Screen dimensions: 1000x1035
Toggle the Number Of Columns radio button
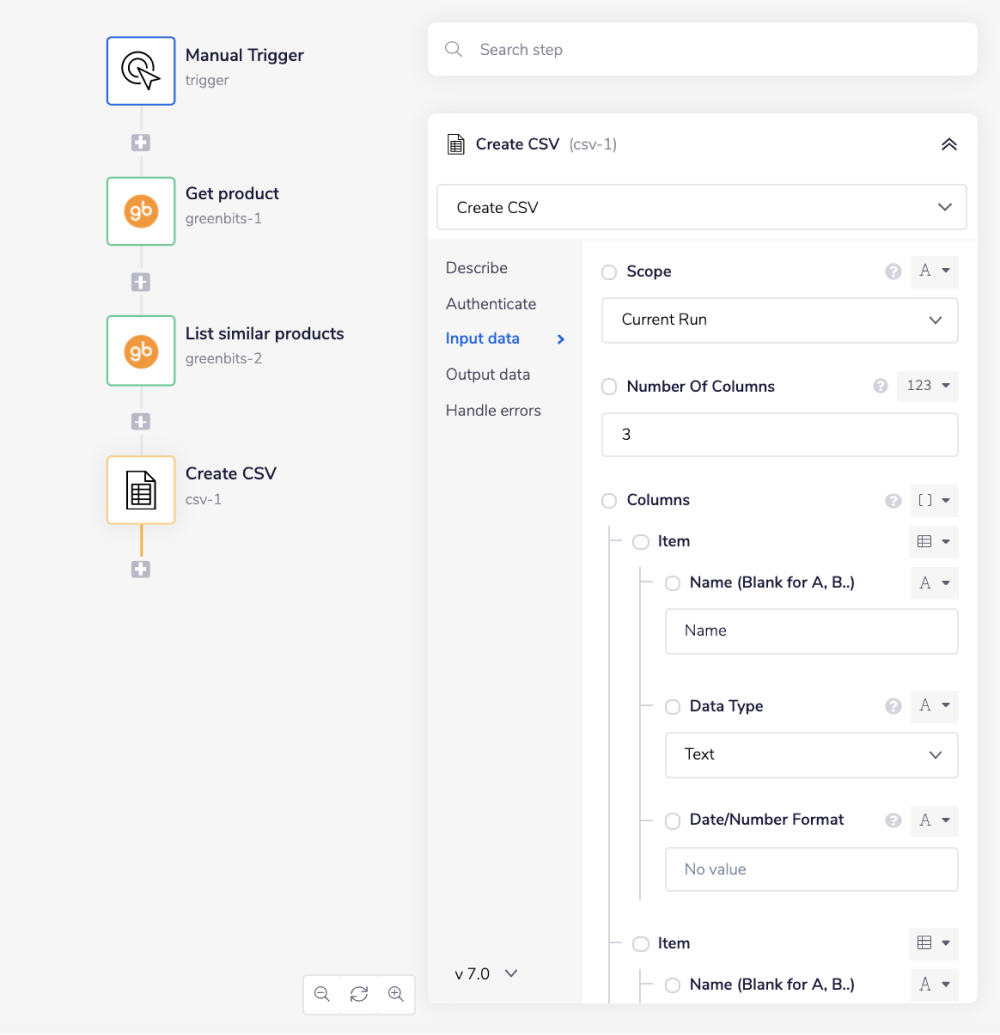click(x=609, y=387)
